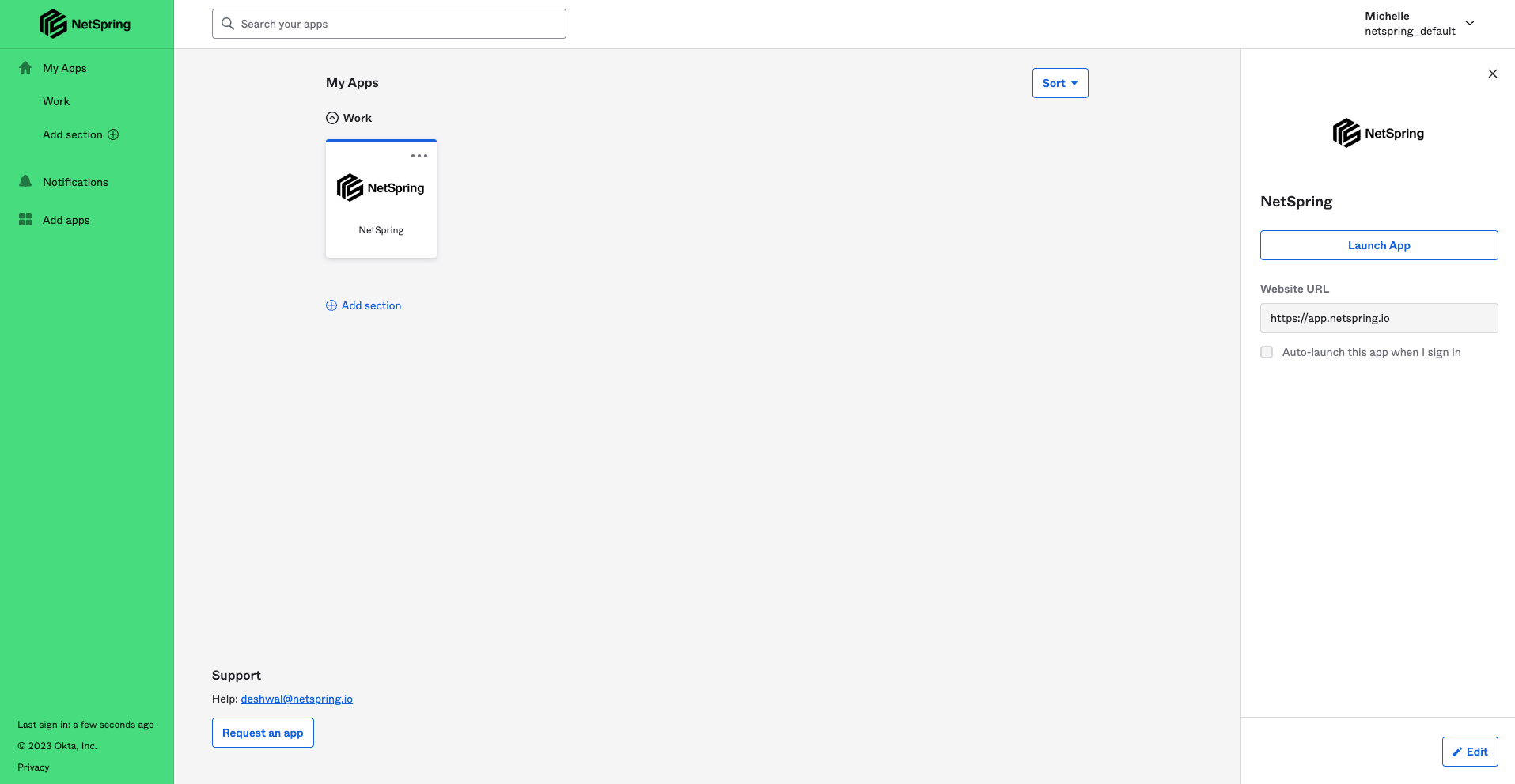Open the NetSpring app tile
This screenshot has width=1515, height=784.
click(381, 199)
